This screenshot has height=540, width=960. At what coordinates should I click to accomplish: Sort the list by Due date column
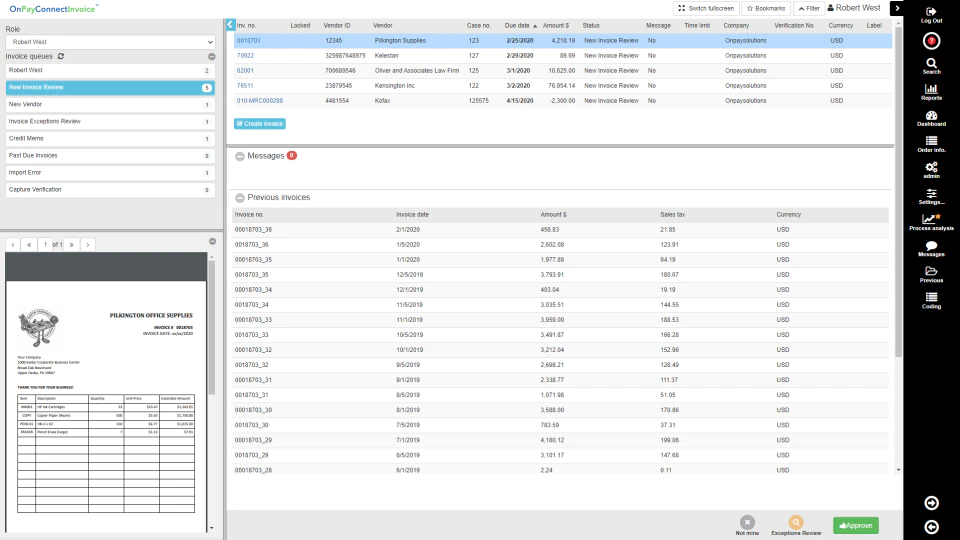(517, 26)
